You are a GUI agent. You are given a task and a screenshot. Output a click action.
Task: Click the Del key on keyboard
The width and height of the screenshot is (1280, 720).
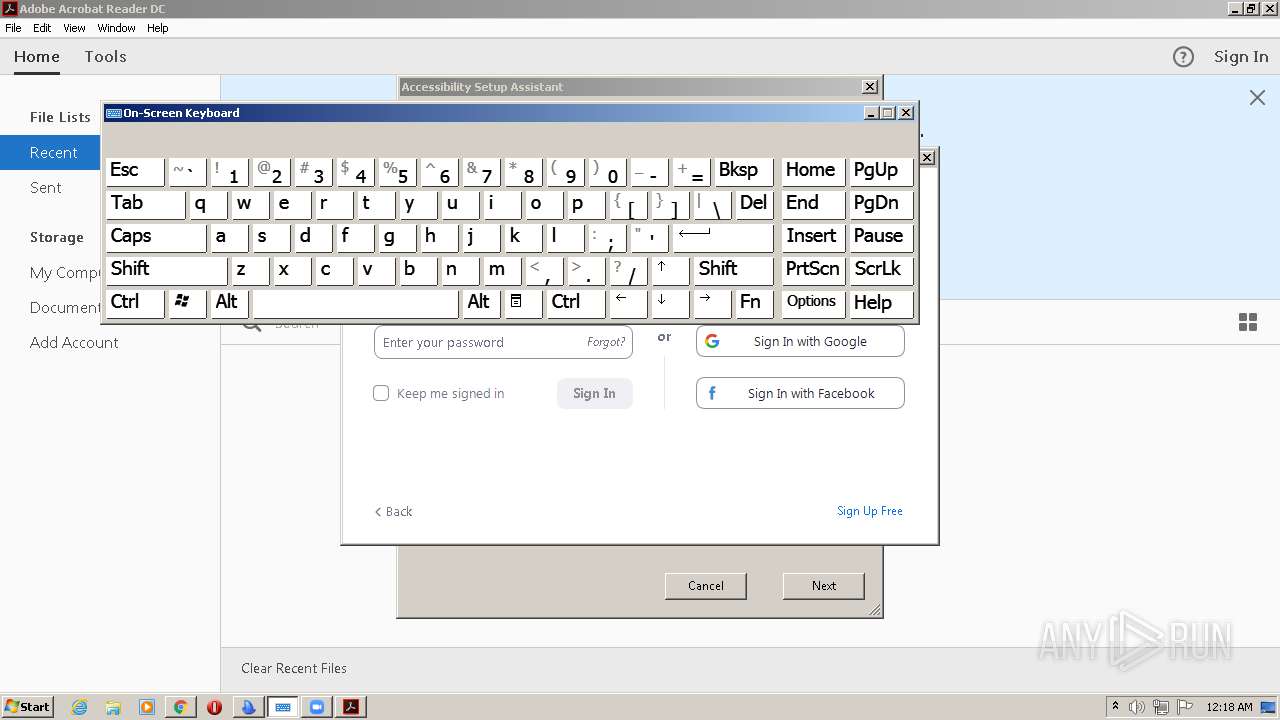coord(754,203)
